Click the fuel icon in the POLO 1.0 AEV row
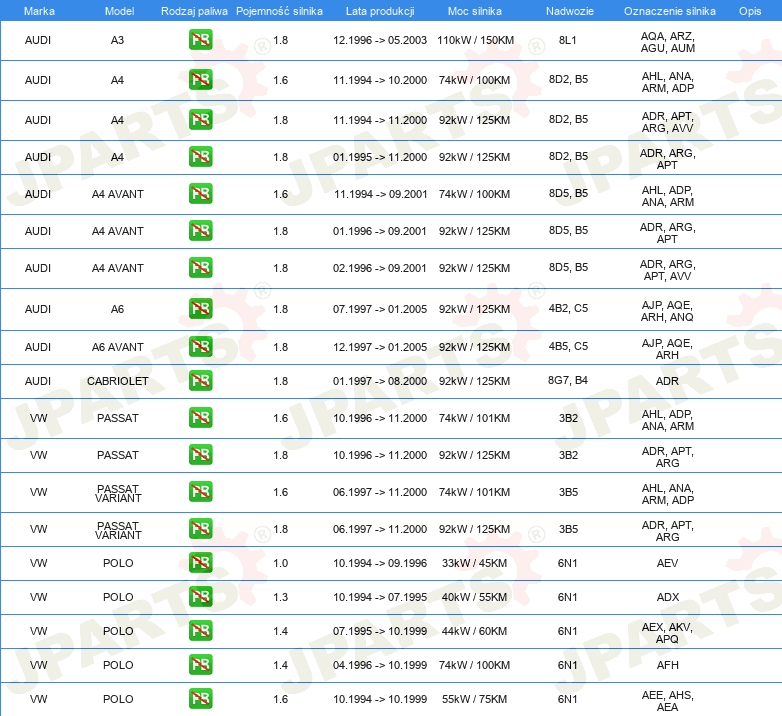The image size is (782, 716). tap(200, 563)
